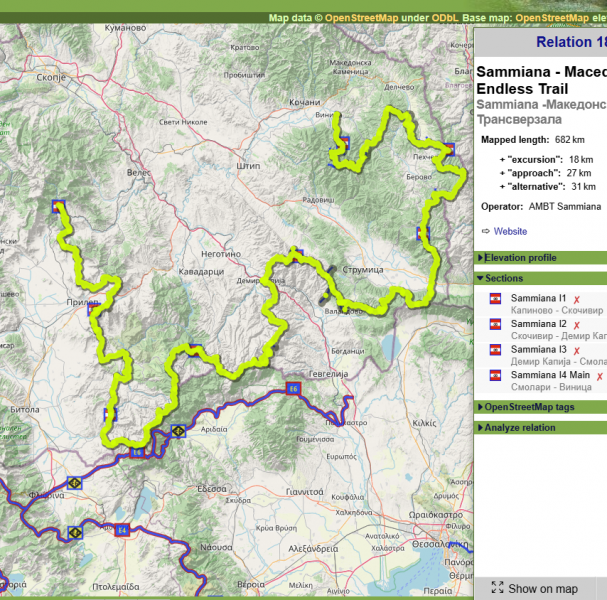This screenshot has height=600, width=607.
Task: Open section Капиново - Скочивир
Action: [557, 310]
